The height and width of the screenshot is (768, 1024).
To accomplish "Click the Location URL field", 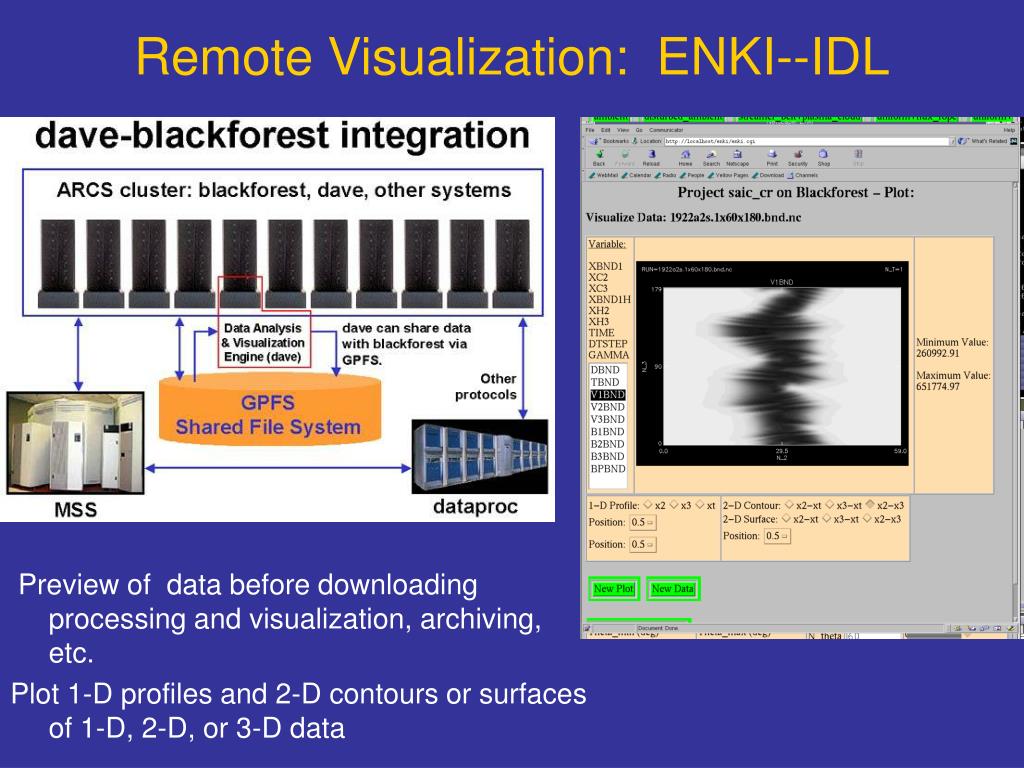I will (806, 141).
